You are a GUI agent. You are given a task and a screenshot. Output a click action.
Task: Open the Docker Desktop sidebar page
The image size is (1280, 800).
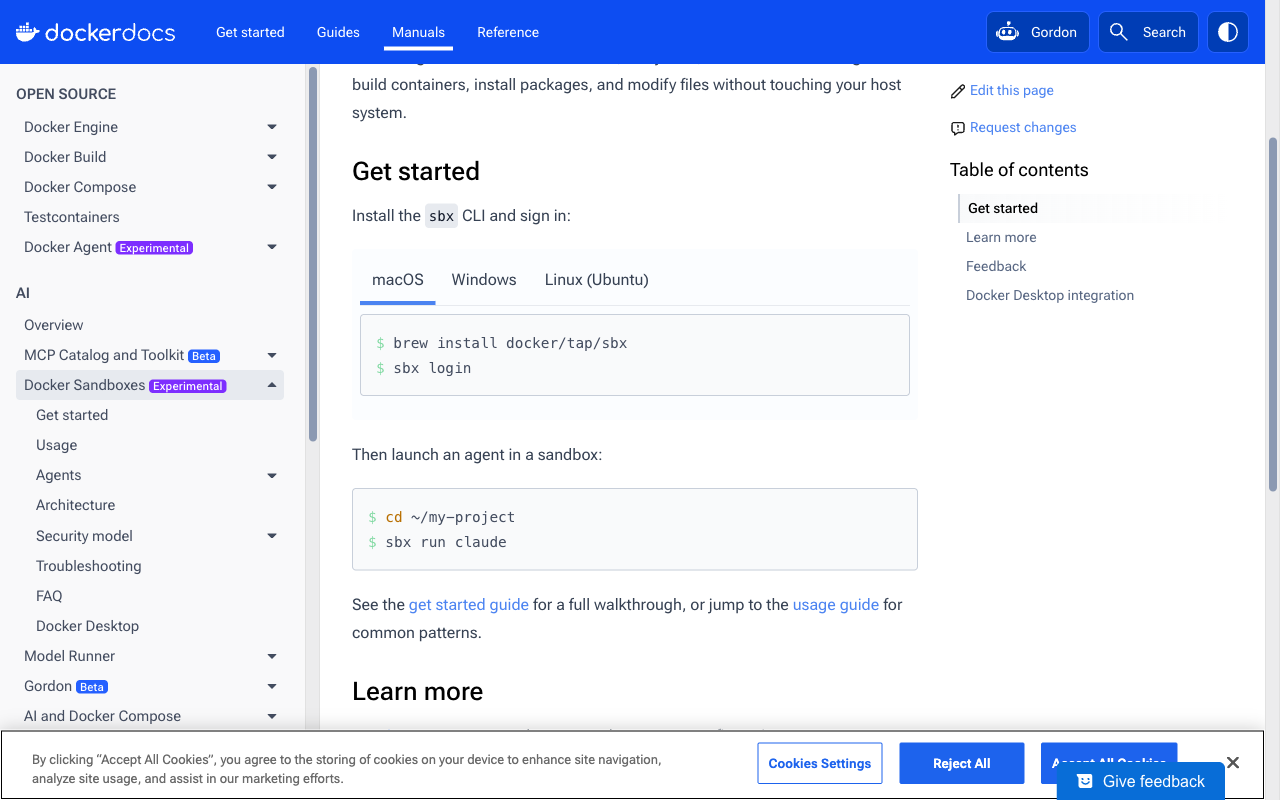[x=87, y=626]
